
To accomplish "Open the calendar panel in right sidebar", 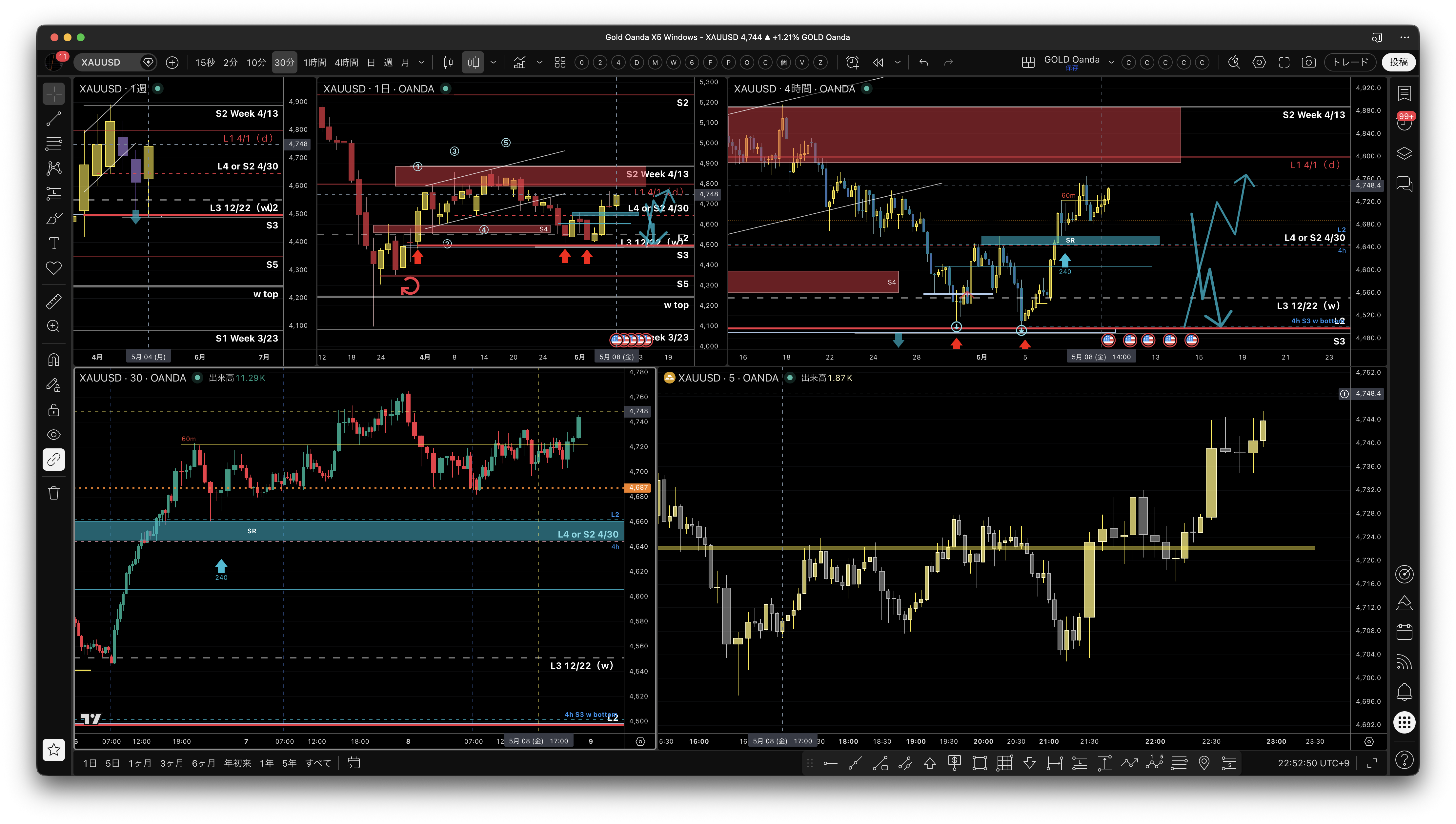I will [1405, 632].
